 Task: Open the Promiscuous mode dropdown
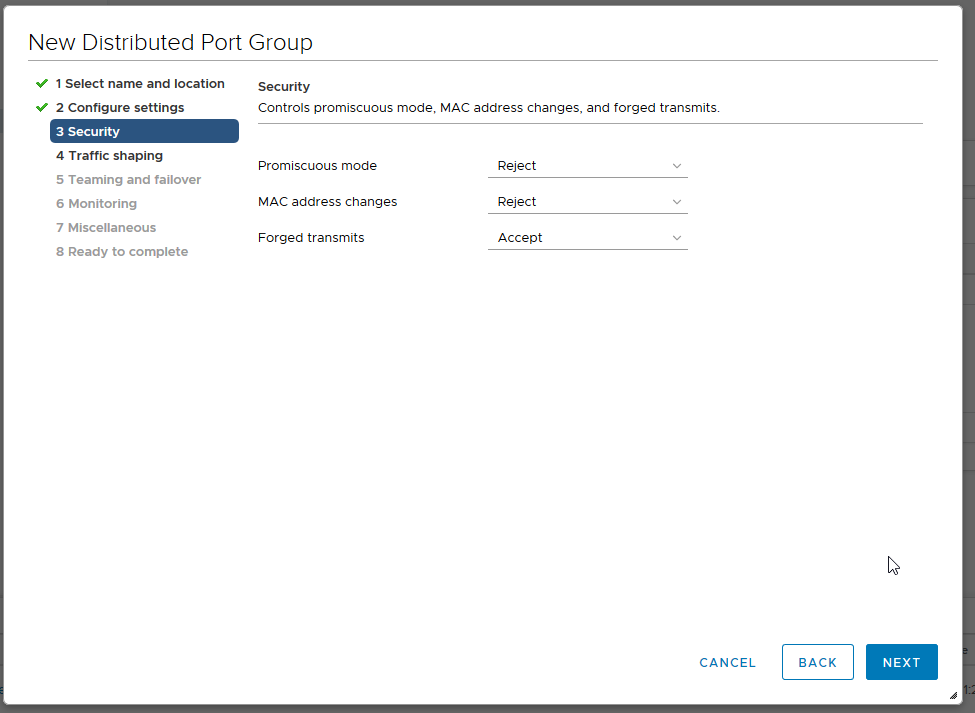click(x=588, y=165)
